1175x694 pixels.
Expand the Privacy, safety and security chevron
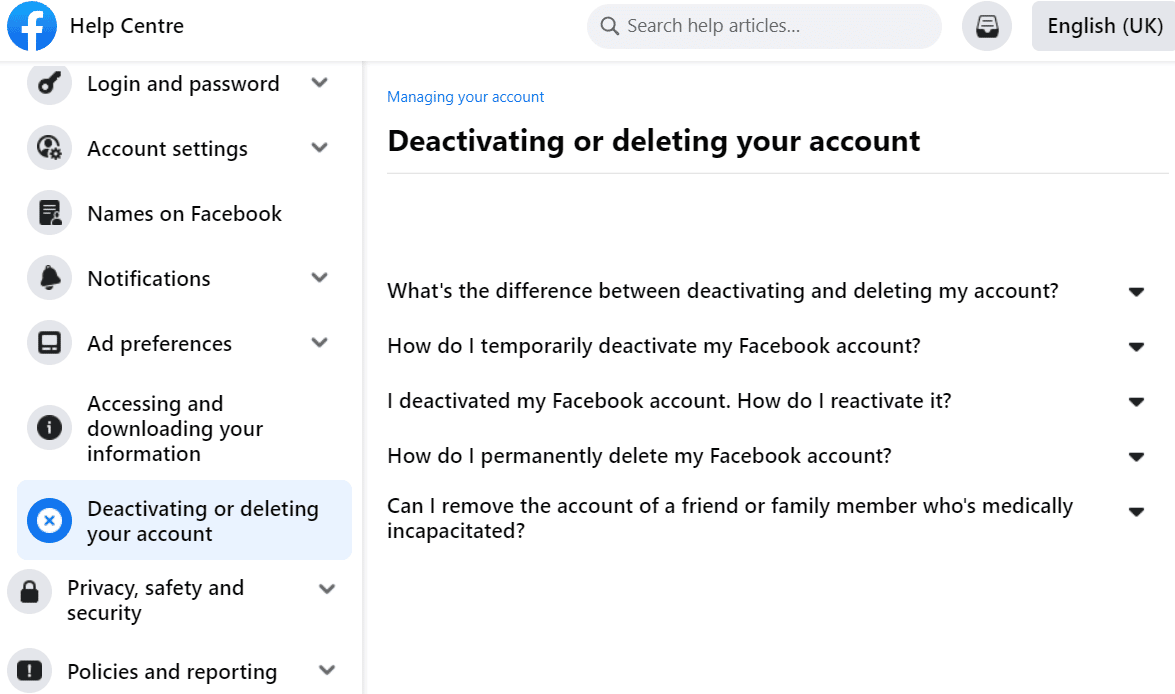[327, 589]
